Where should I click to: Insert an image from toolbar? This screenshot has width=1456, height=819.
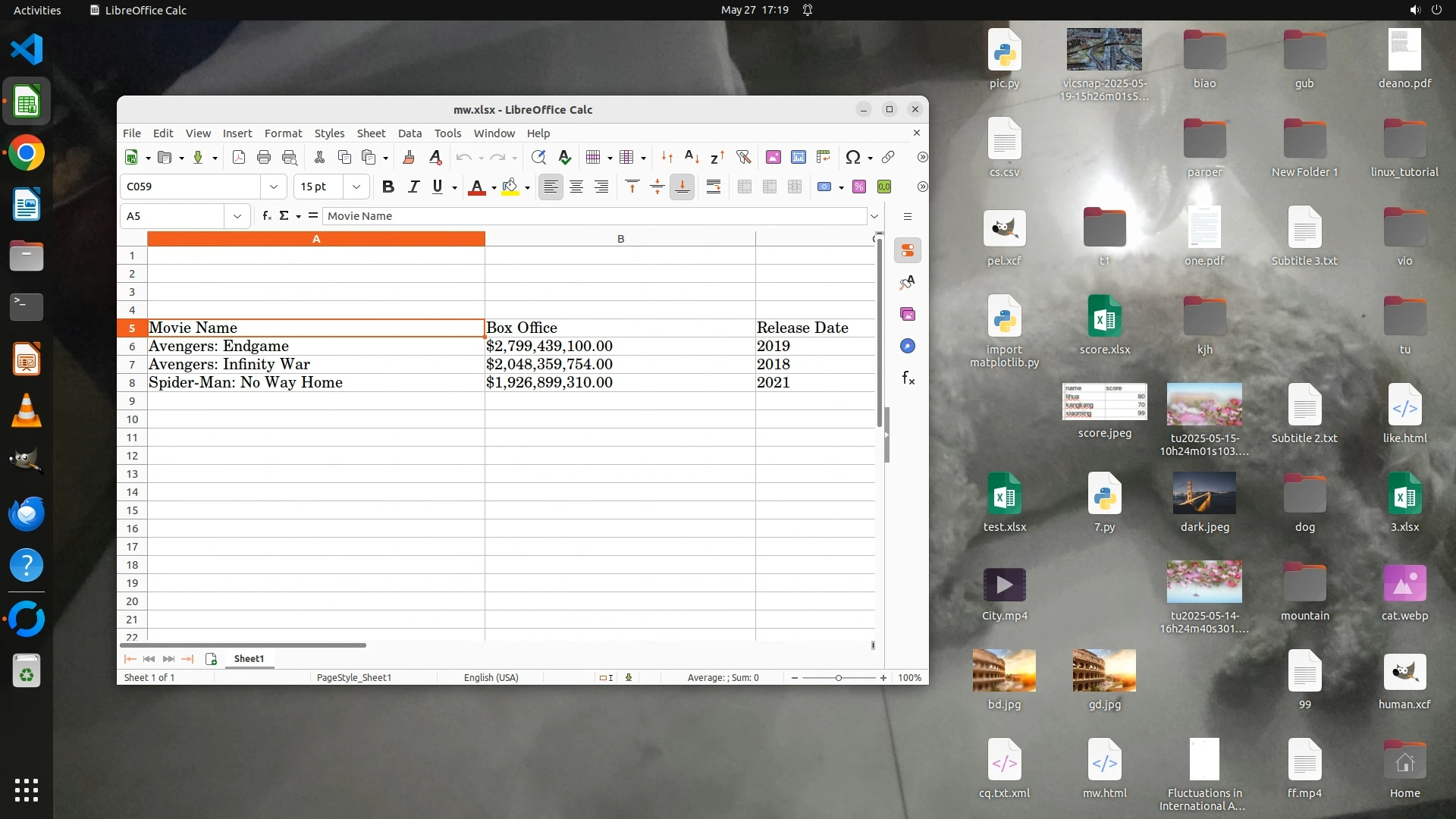click(773, 157)
